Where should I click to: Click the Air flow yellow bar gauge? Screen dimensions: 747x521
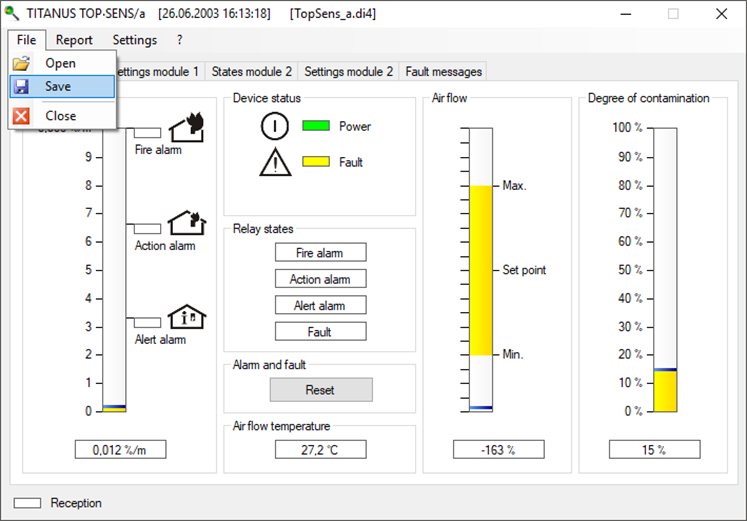click(x=481, y=270)
